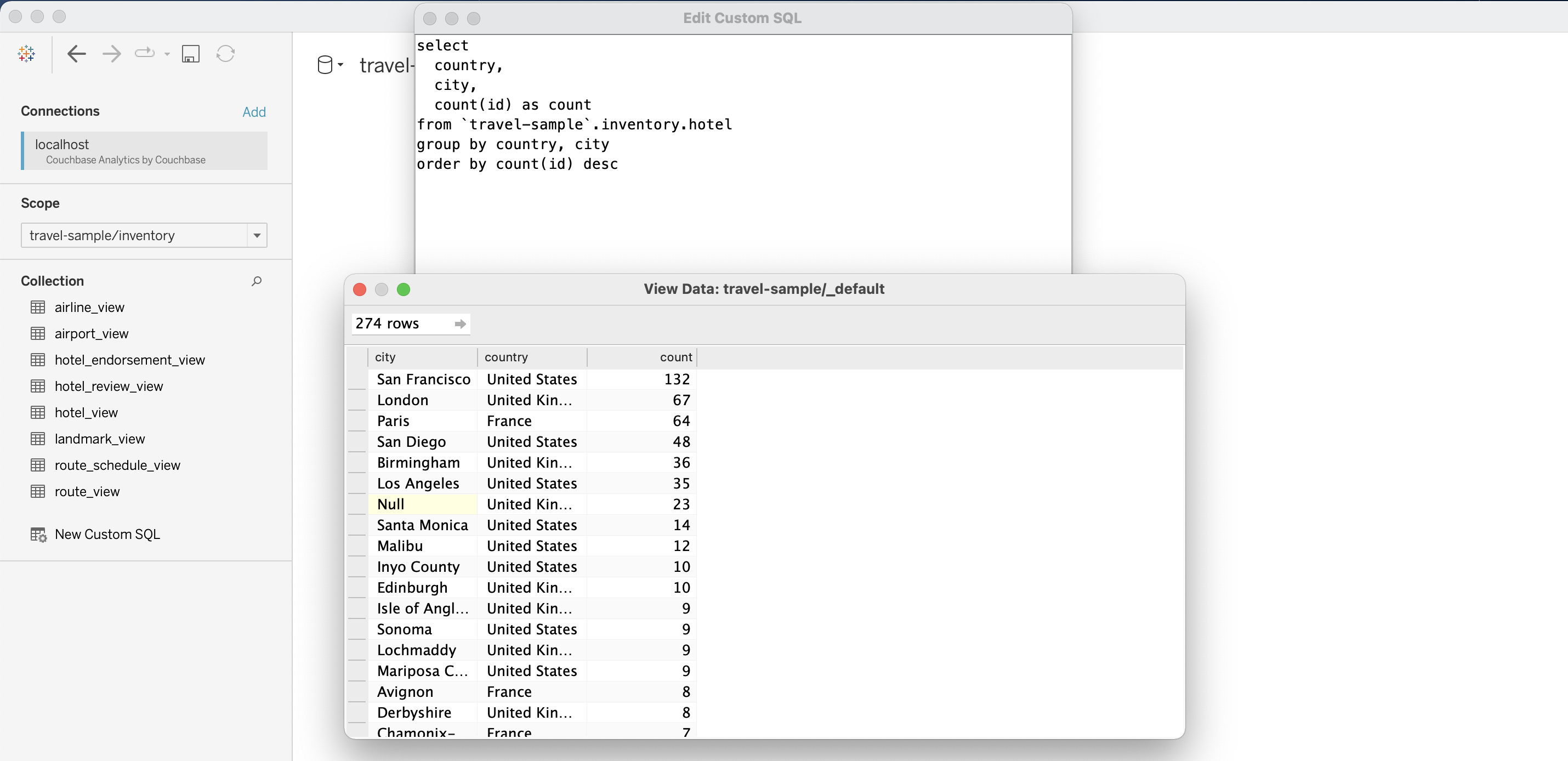Screen dimensions: 1568x761
Task: Add a new connection
Action: 254,112
